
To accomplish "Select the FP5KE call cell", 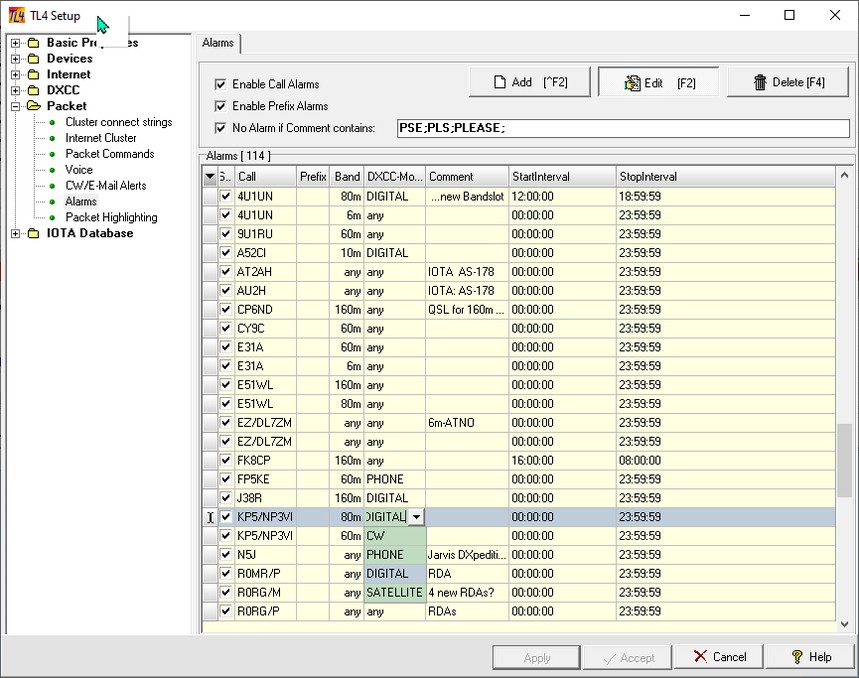I will pos(266,479).
